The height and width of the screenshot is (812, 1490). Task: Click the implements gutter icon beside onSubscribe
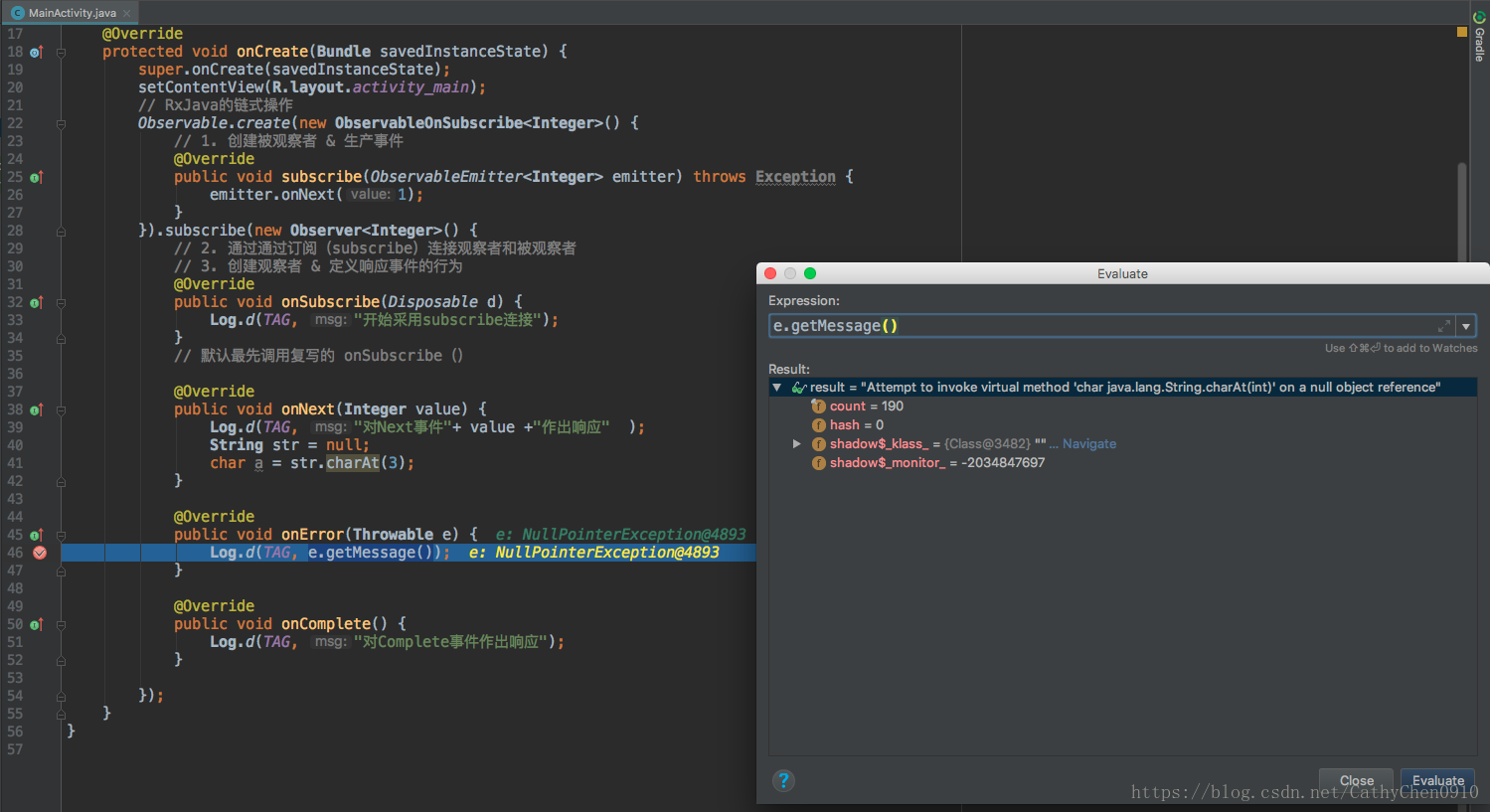coord(37,302)
